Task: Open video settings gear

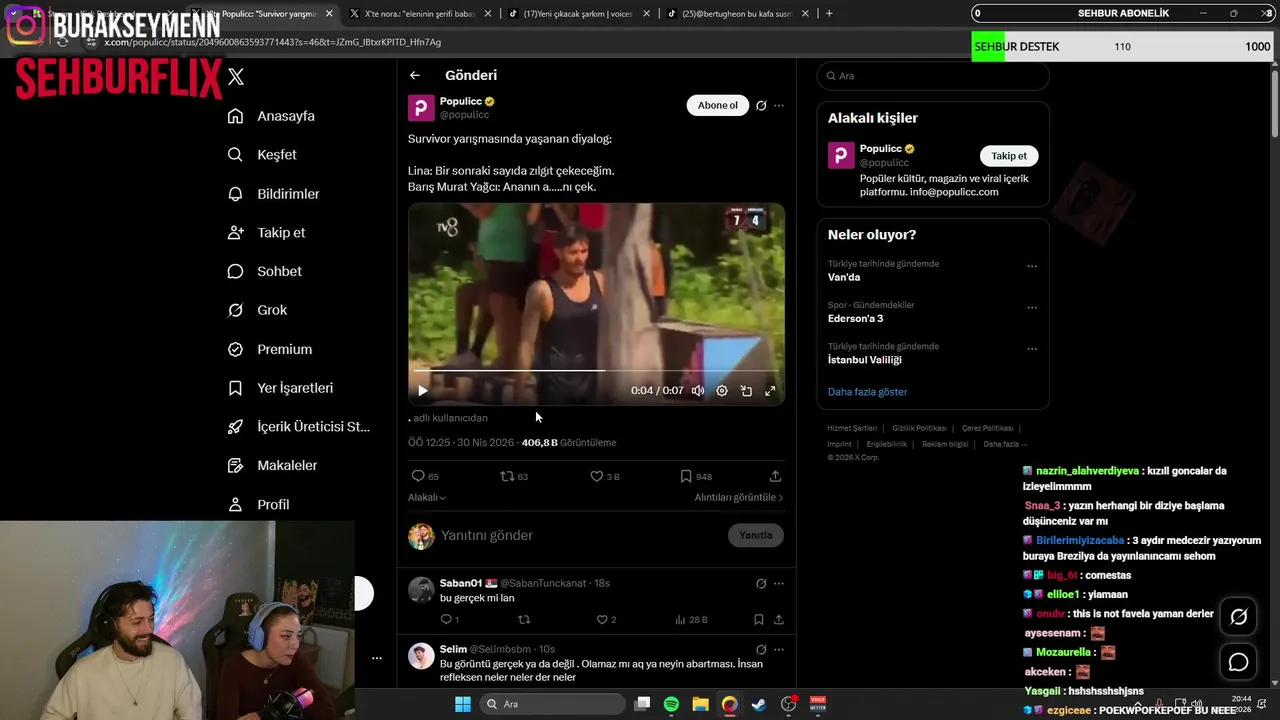Action: [722, 391]
